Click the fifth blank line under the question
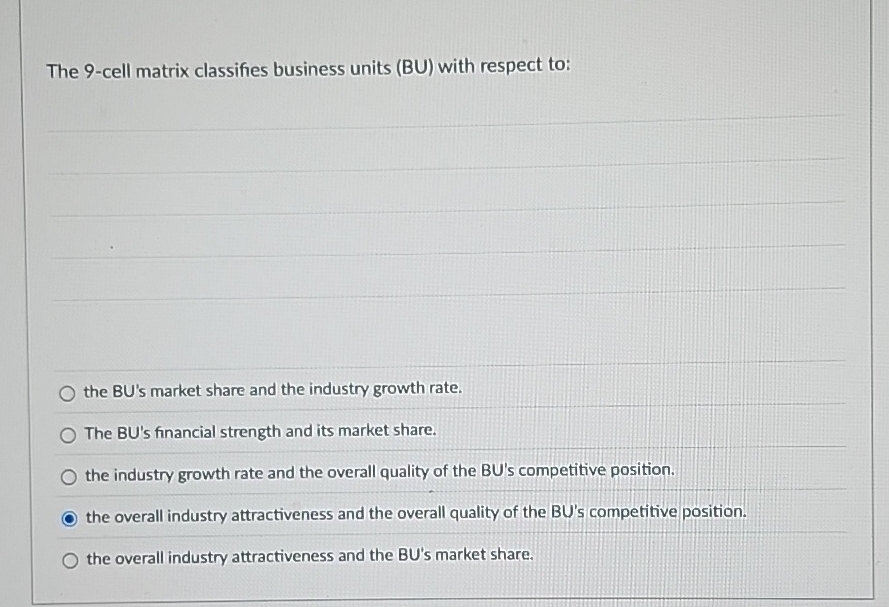The image size is (889, 607). 450,297
